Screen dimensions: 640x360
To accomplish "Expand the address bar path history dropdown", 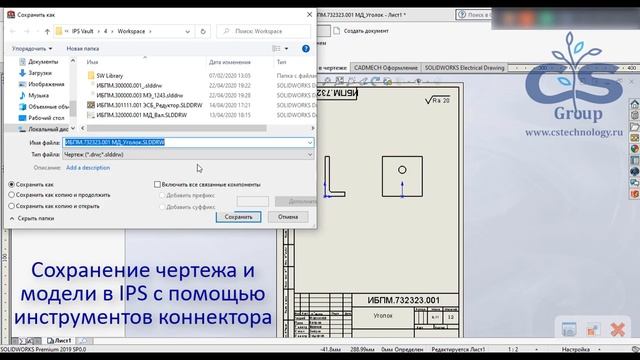I will pos(187,31).
